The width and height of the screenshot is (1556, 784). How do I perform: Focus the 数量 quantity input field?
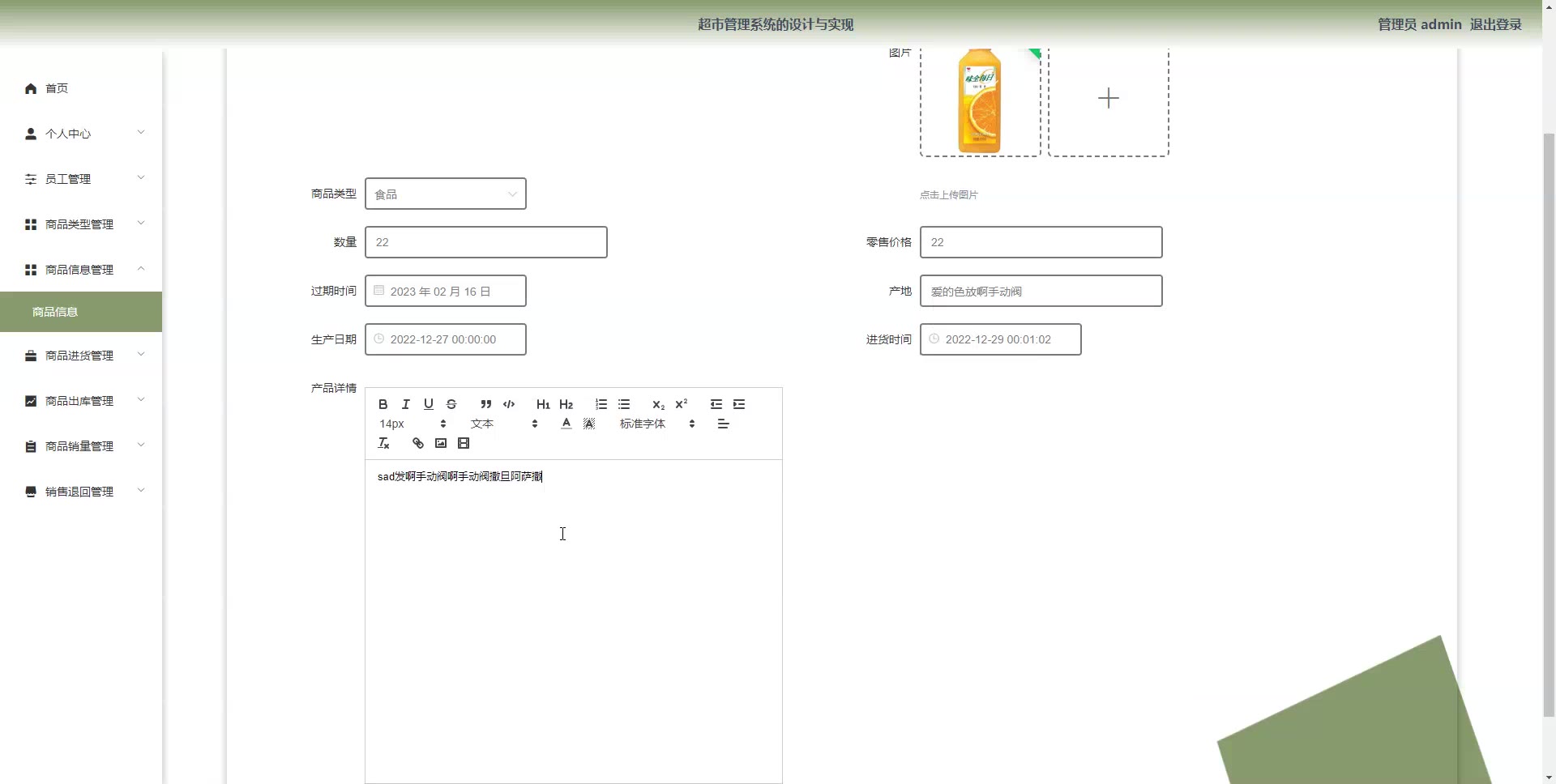[x=486, y=242]
